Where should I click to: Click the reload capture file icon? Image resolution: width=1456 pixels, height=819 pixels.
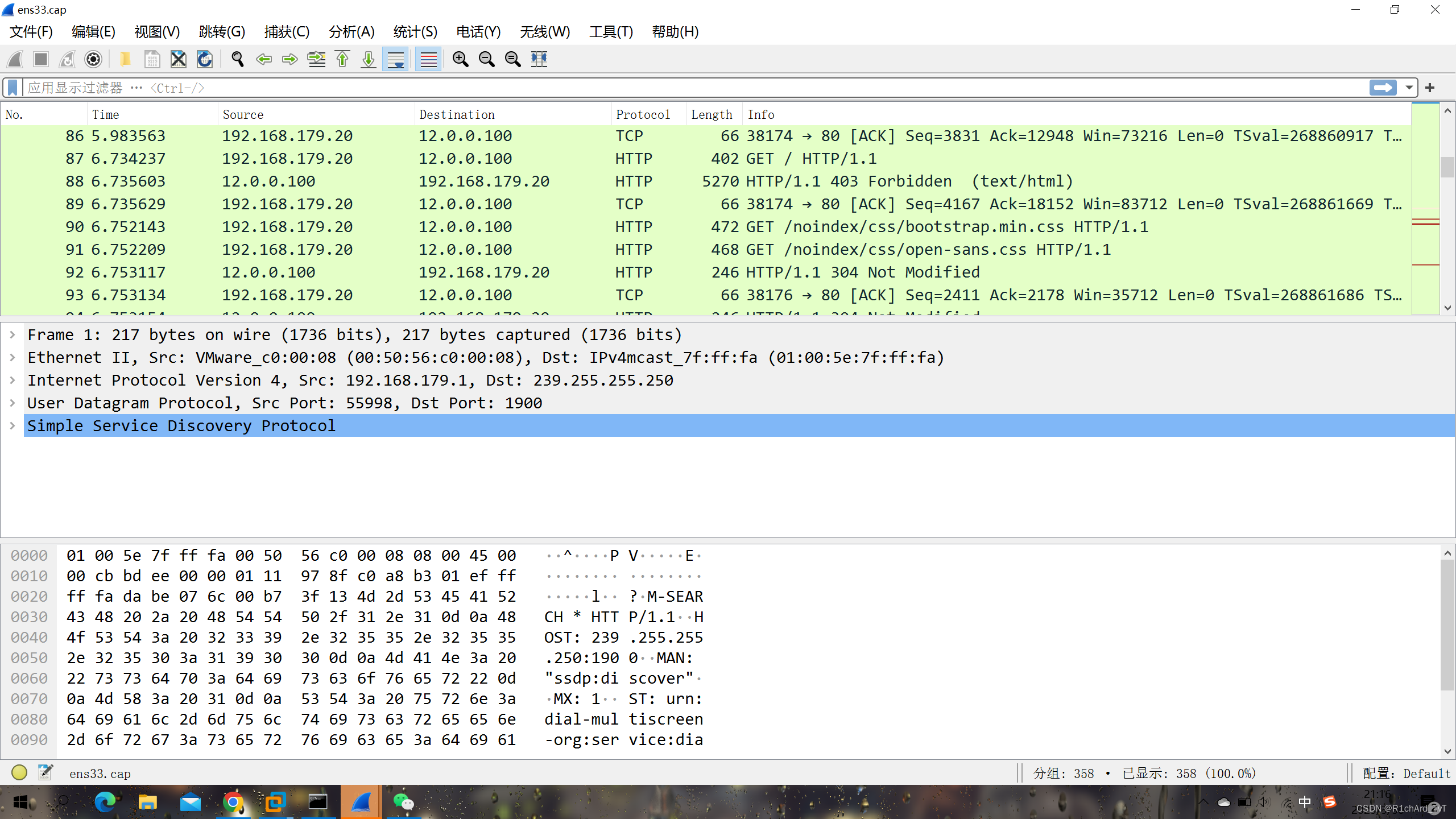point(204,59)
